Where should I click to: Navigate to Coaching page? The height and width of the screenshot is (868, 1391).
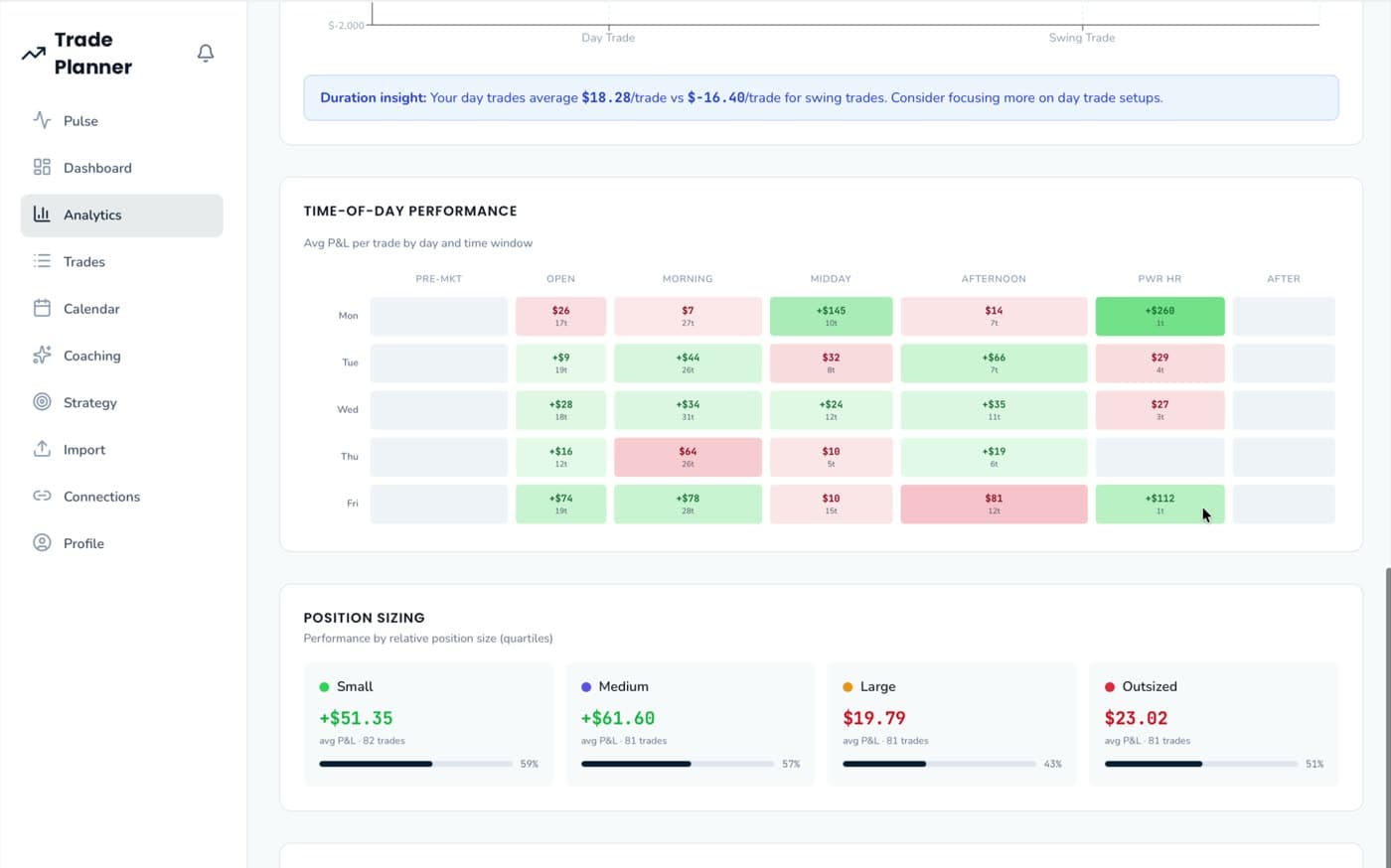[121, 356]
